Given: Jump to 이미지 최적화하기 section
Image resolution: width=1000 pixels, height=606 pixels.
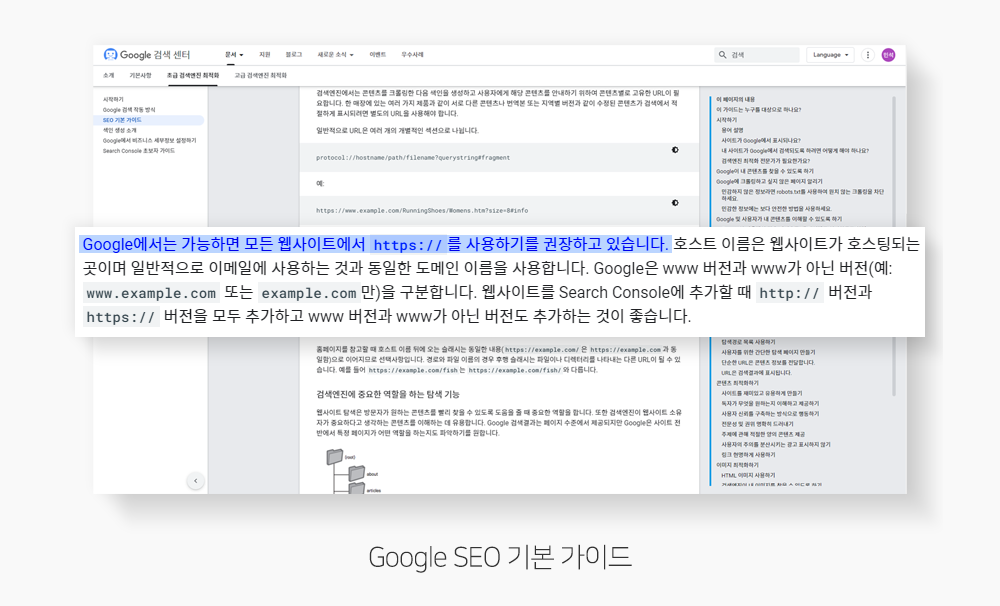Looking at the screenshot, I should point(737,465).
